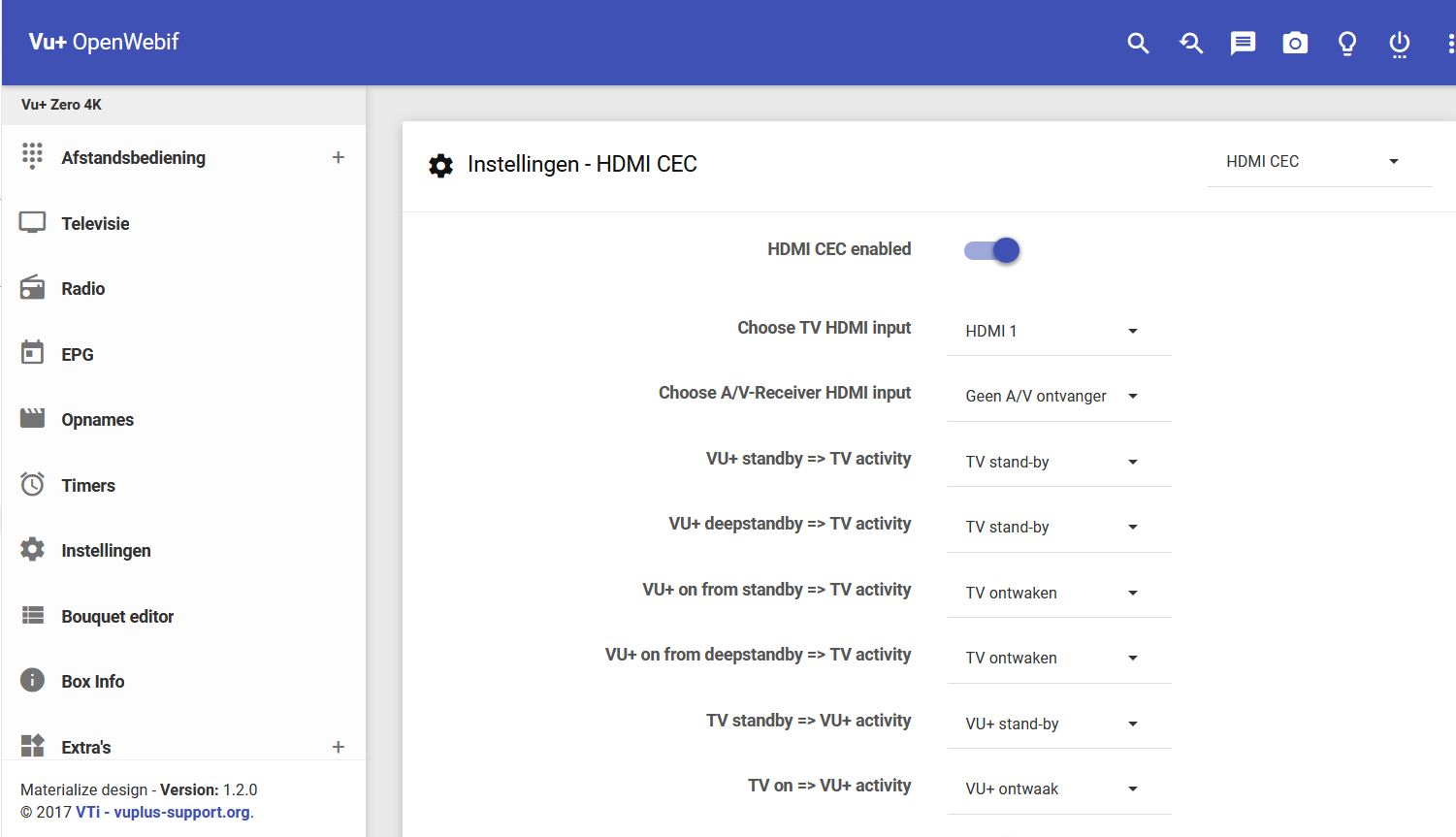Open the TV on VU+ activity dropdown
Screen dimensions: 1456x837
pyautogui.click(x=1059, y=789)
